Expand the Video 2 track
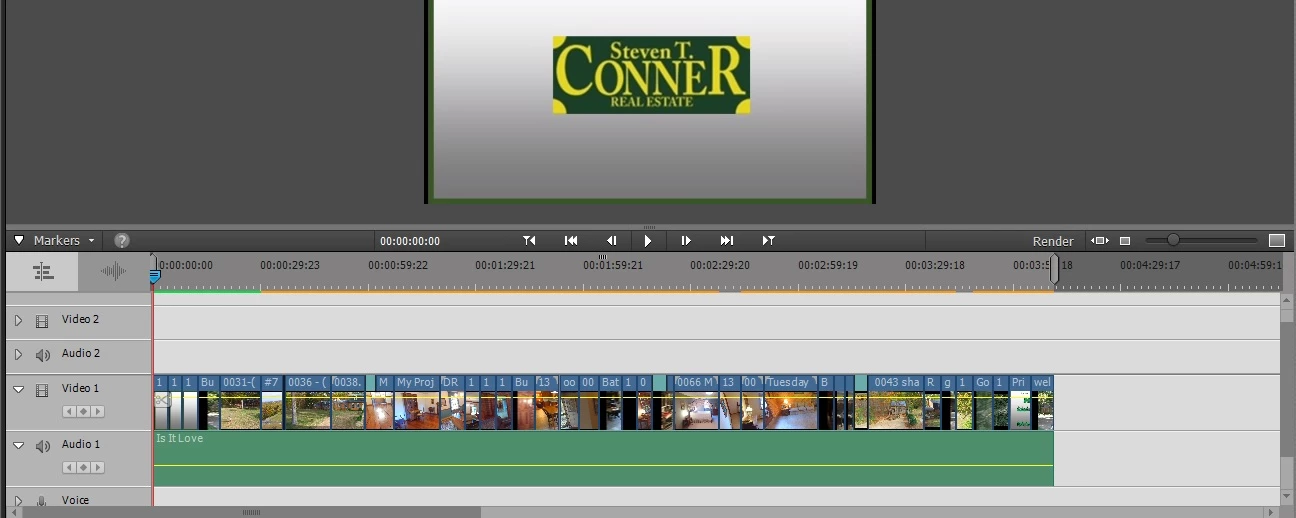 click(x=18, y=321)
